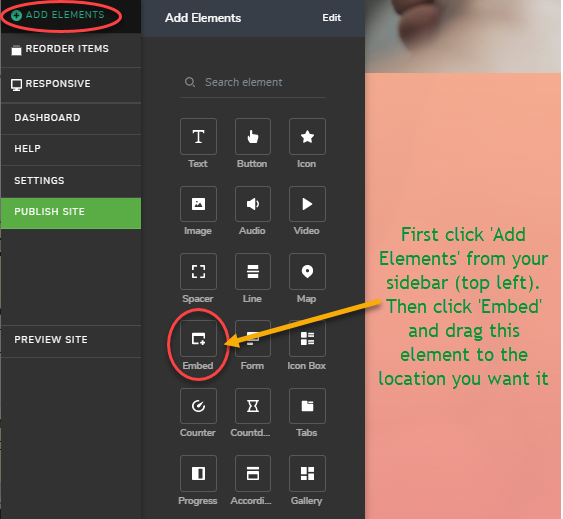Pick the star Icon element

[x=307, y=136]
